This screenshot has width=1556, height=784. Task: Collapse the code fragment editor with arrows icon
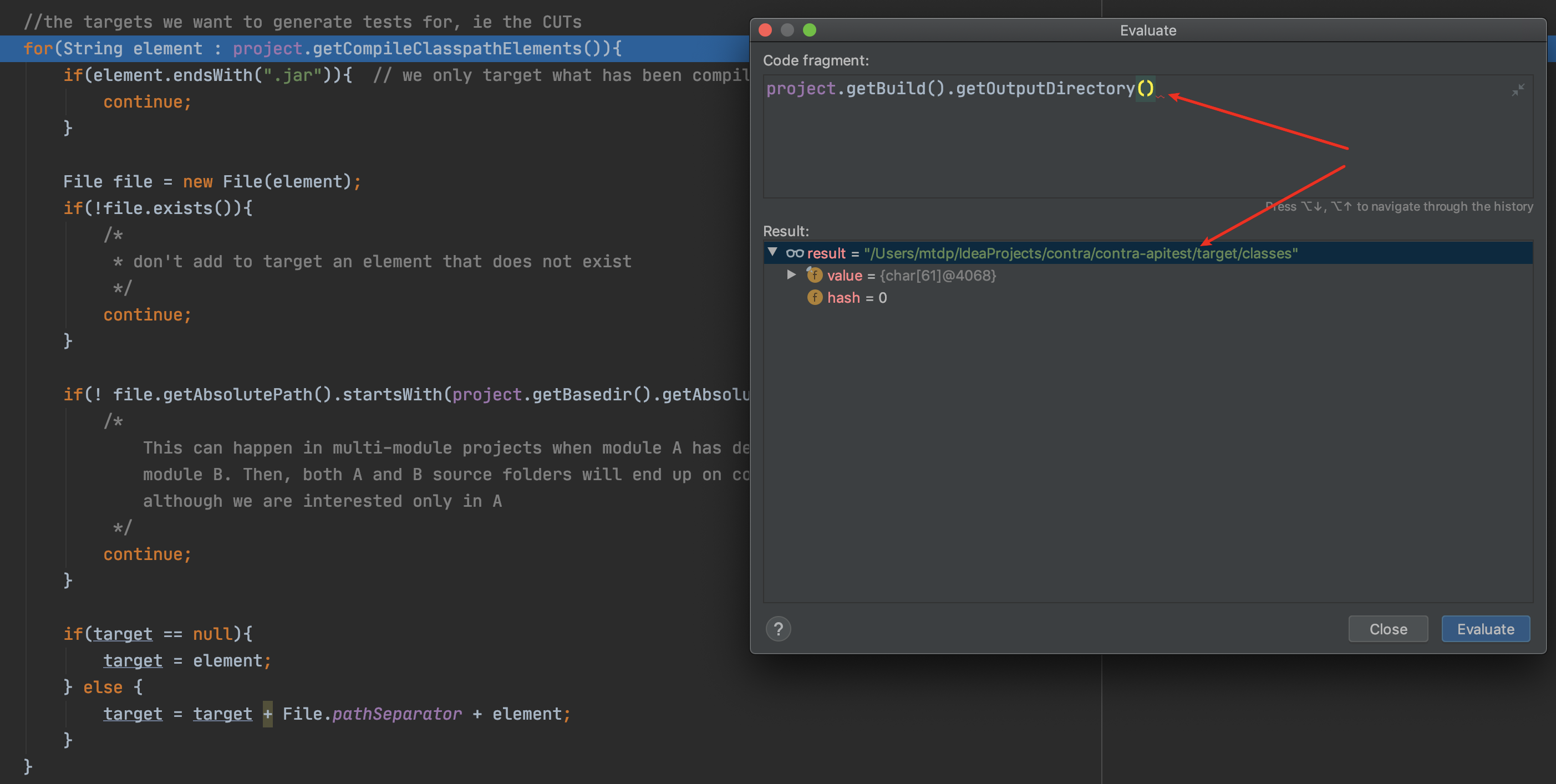pyautogui.click(x=1518, y=89)
